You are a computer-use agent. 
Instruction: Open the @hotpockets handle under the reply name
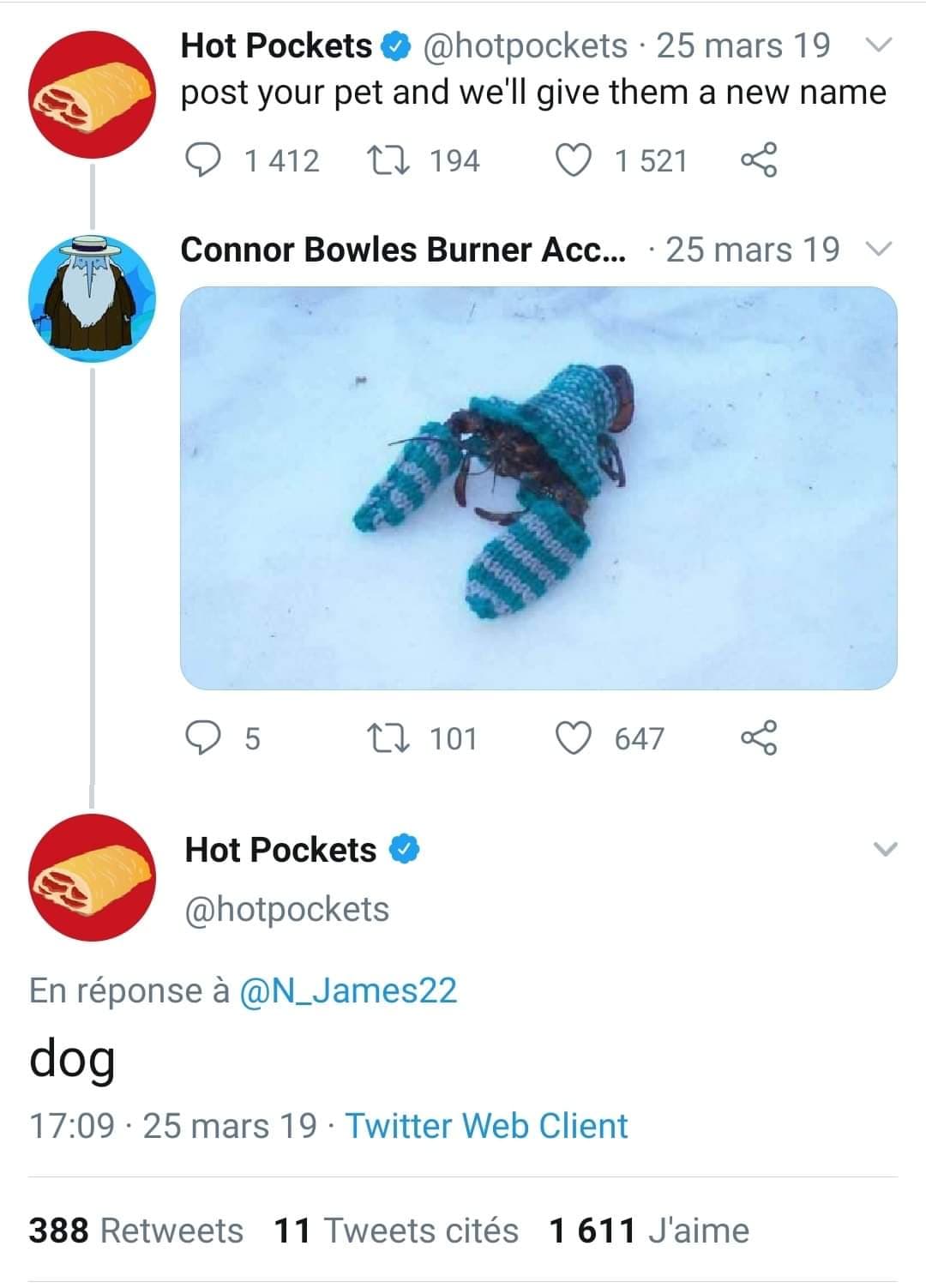[286, 910]
